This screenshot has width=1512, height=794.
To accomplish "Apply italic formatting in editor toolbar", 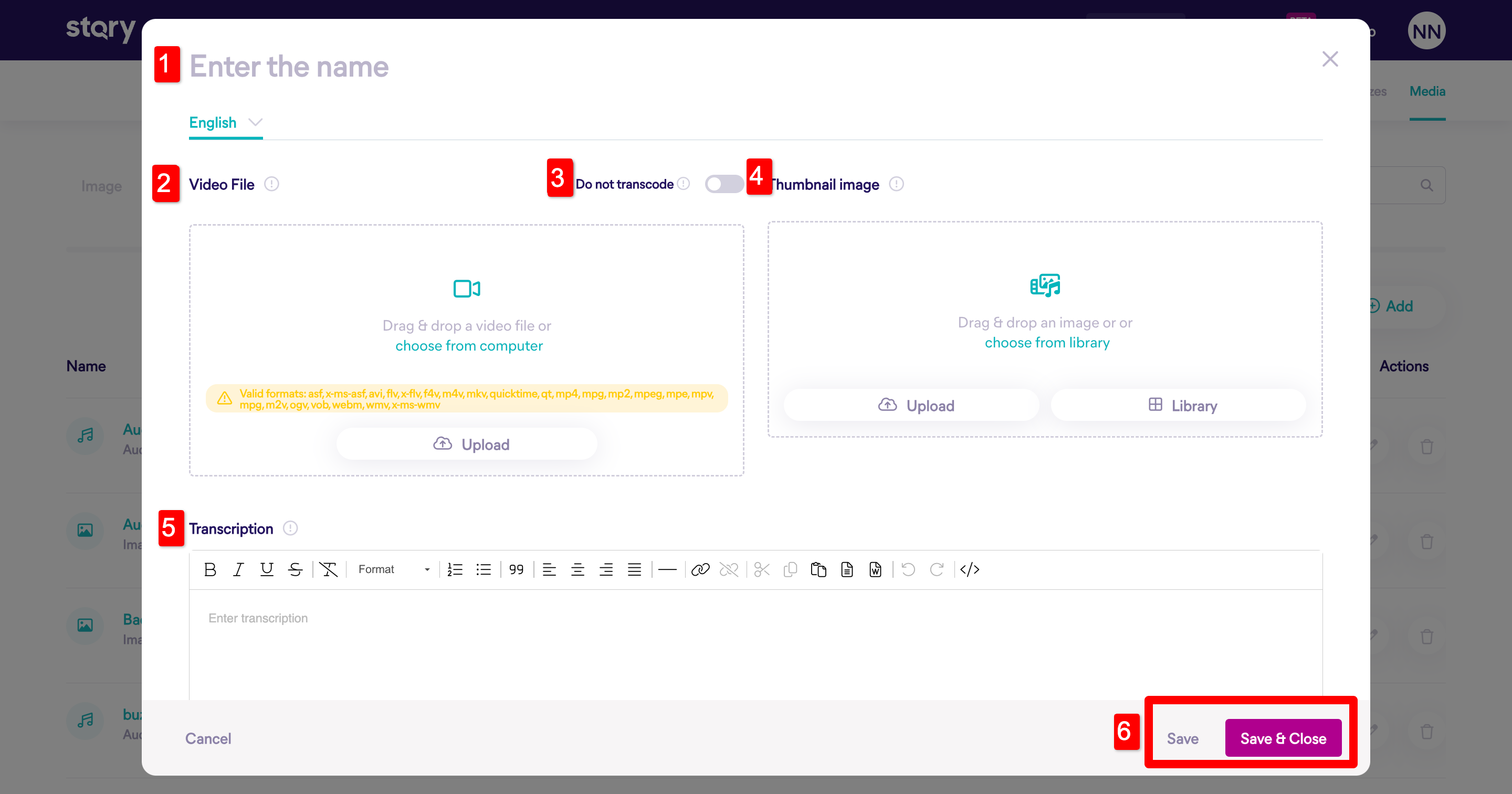I will [x=238, y=569].
